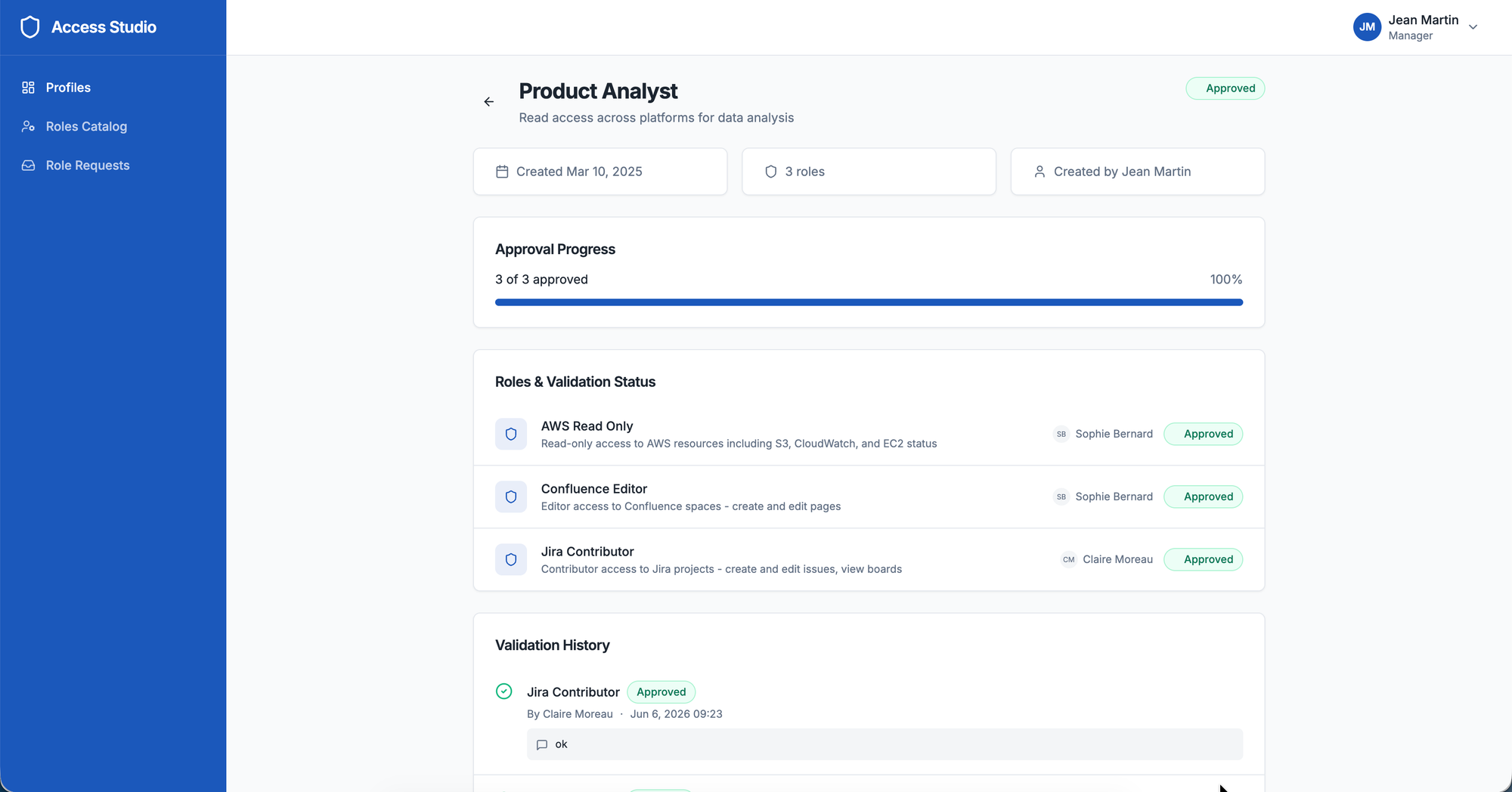Click 'By Claire Moreau' in history entry
This screenshot has width=1512, height=792.
[570, 714]
